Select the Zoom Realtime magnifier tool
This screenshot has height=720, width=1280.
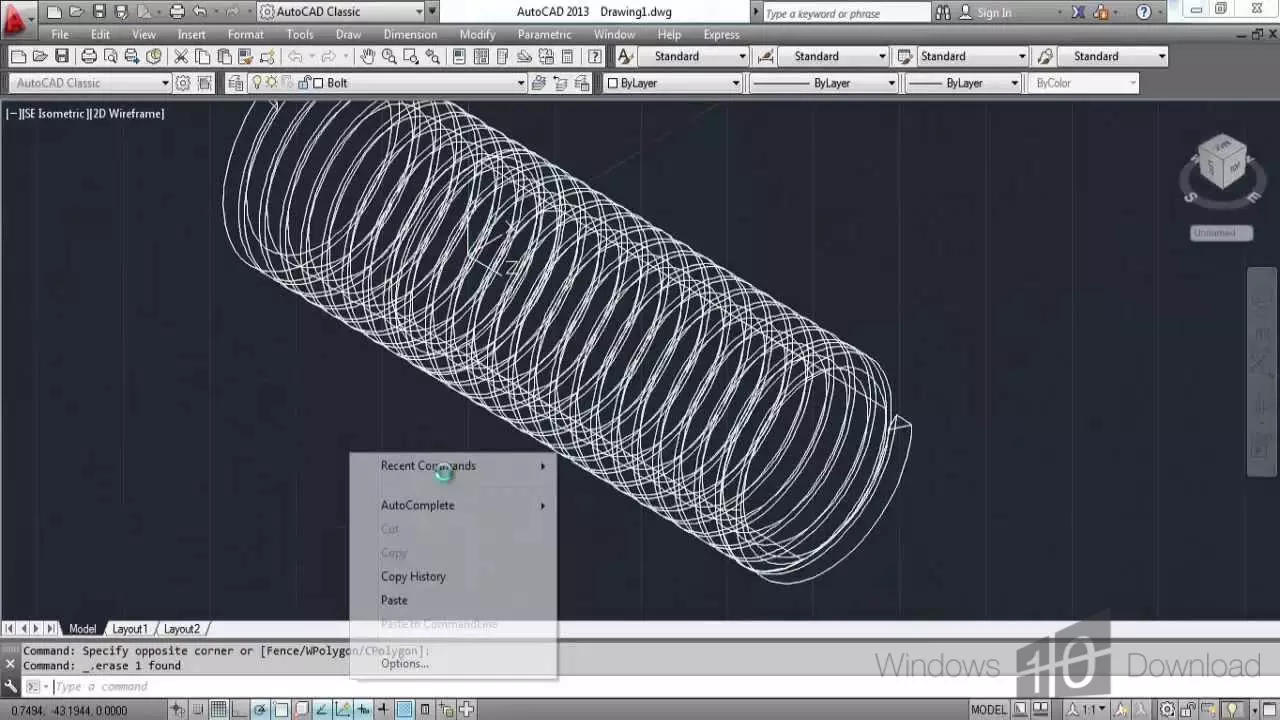pos(389,56)
